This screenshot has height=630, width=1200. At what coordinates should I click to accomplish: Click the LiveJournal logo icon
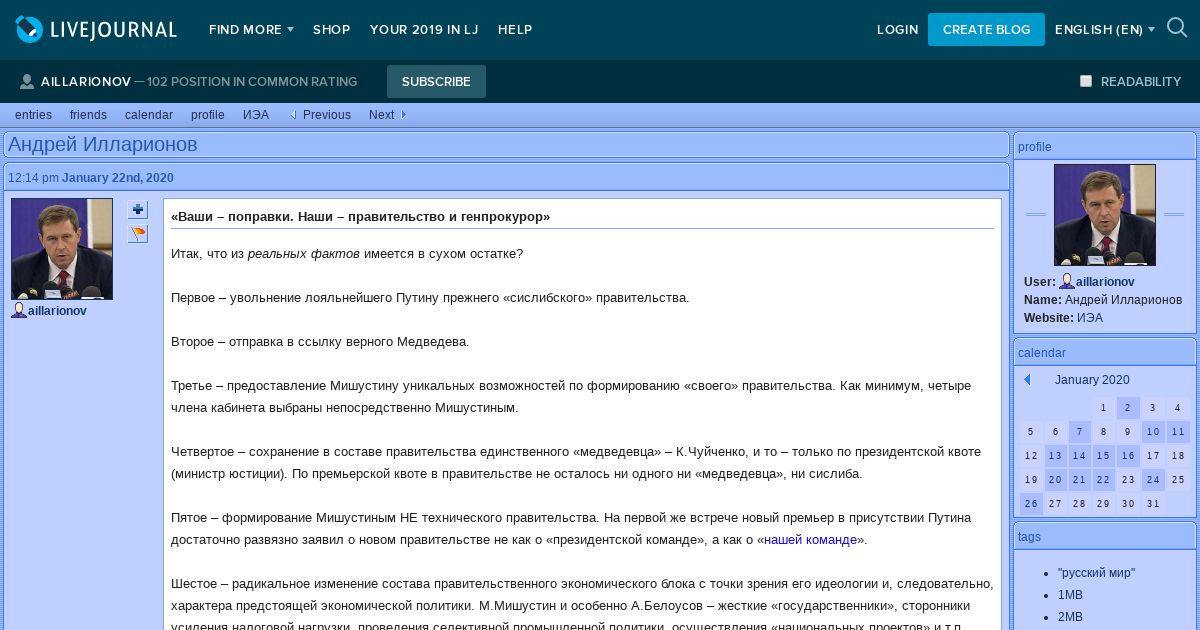[x=30, y=30]
